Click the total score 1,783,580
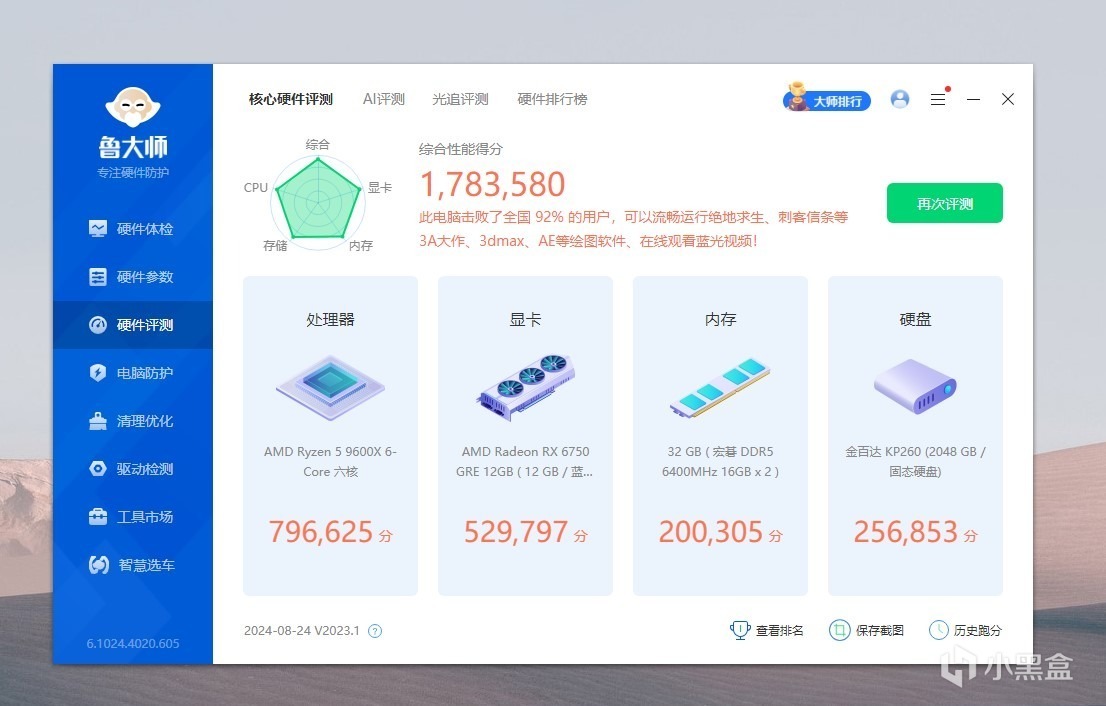The height and width of the screenshot is (706, 1106). click(492, 185)
